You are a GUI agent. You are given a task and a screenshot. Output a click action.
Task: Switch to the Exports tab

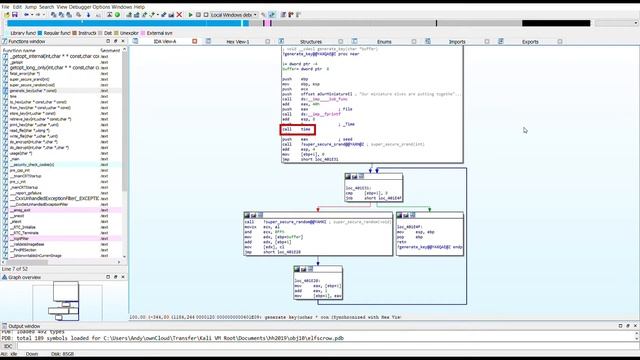pos(530,42)
